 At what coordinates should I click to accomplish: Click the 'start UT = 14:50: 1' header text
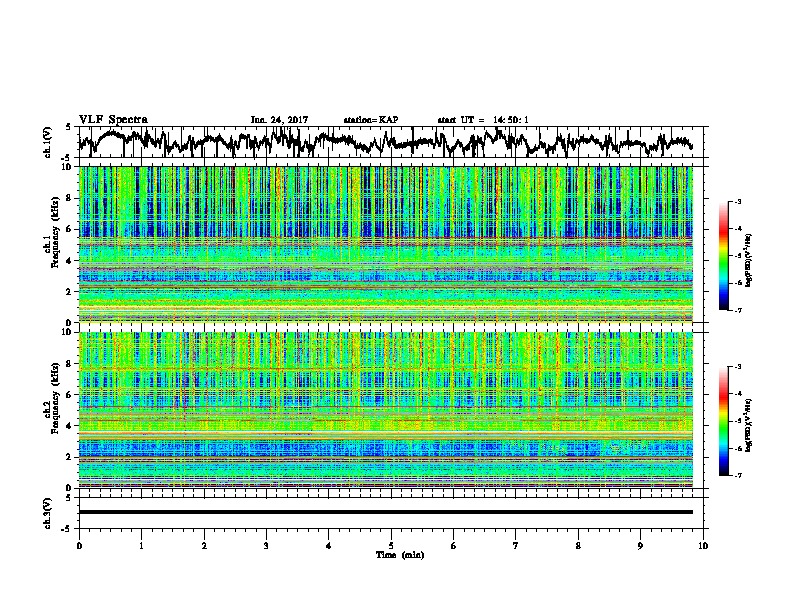[483, 120]
